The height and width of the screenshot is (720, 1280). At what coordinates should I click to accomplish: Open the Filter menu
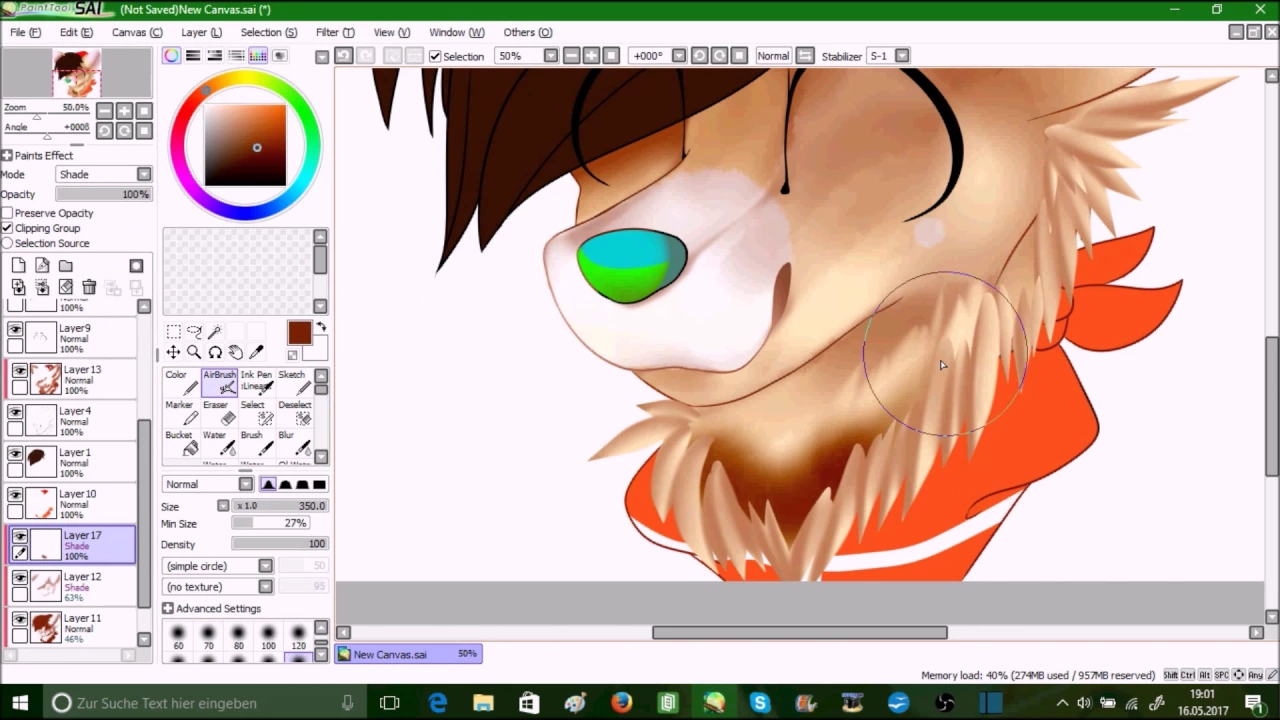pyautogui.click(x=335, y=32)
